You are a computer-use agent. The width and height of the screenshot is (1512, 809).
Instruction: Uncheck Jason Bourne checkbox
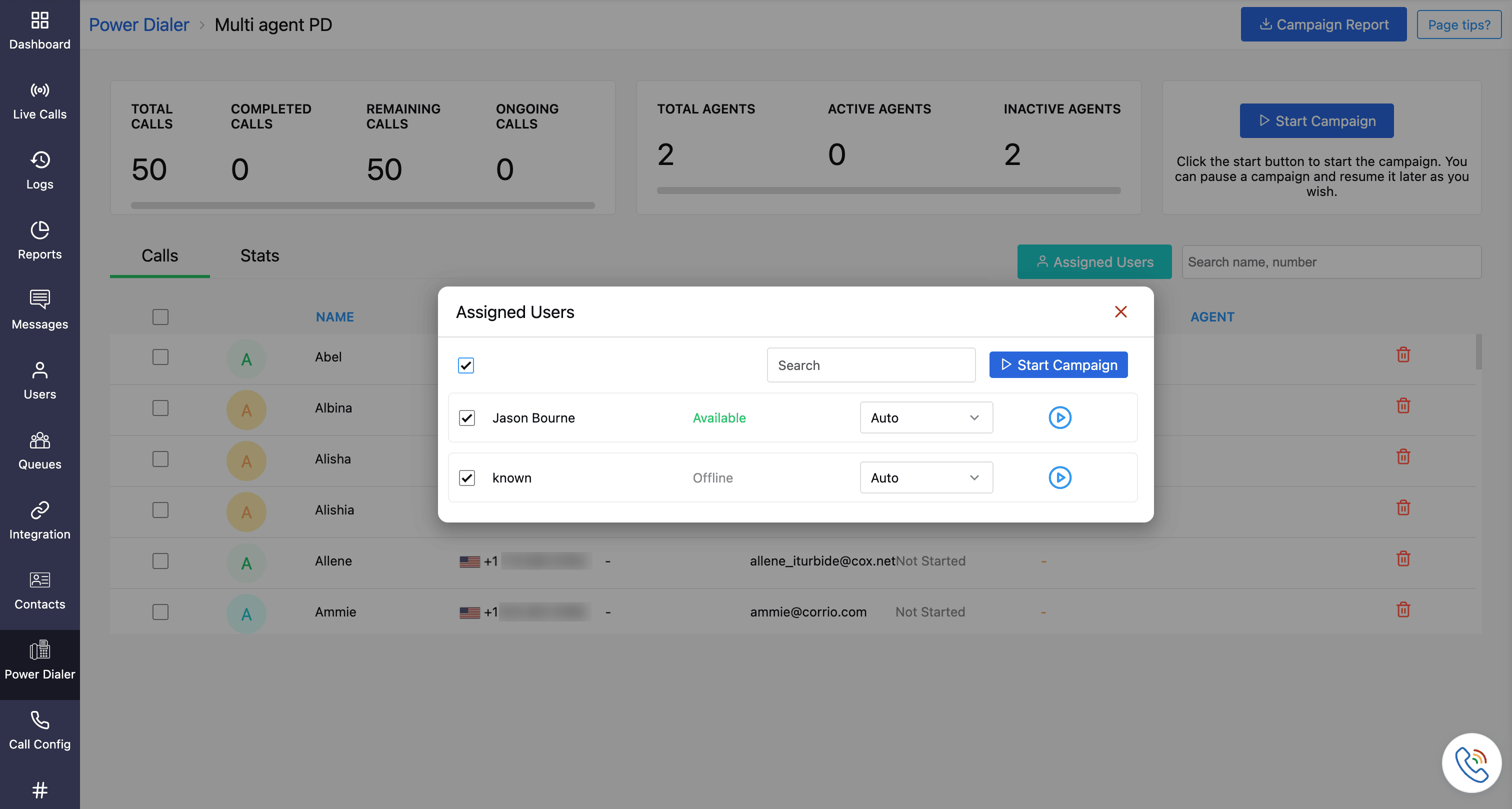(x=466, y=417)
